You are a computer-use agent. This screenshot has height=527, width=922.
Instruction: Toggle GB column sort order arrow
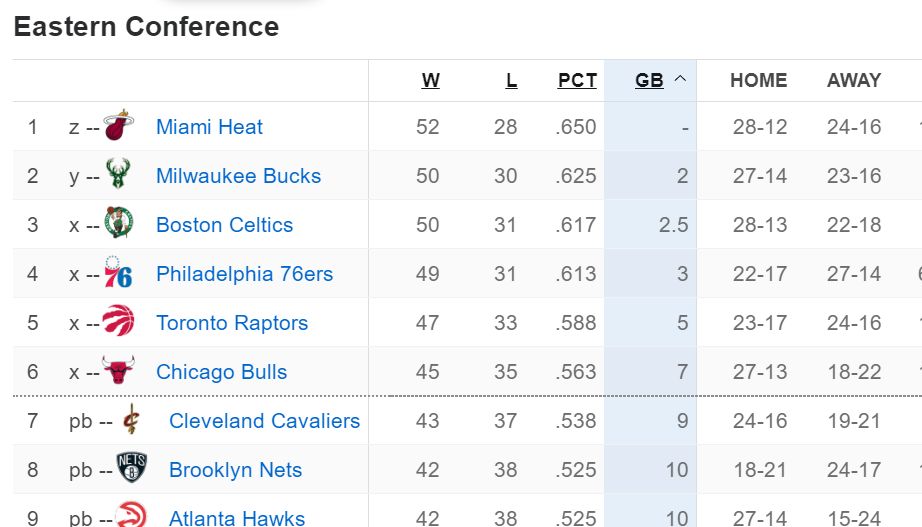click(680, 81)
